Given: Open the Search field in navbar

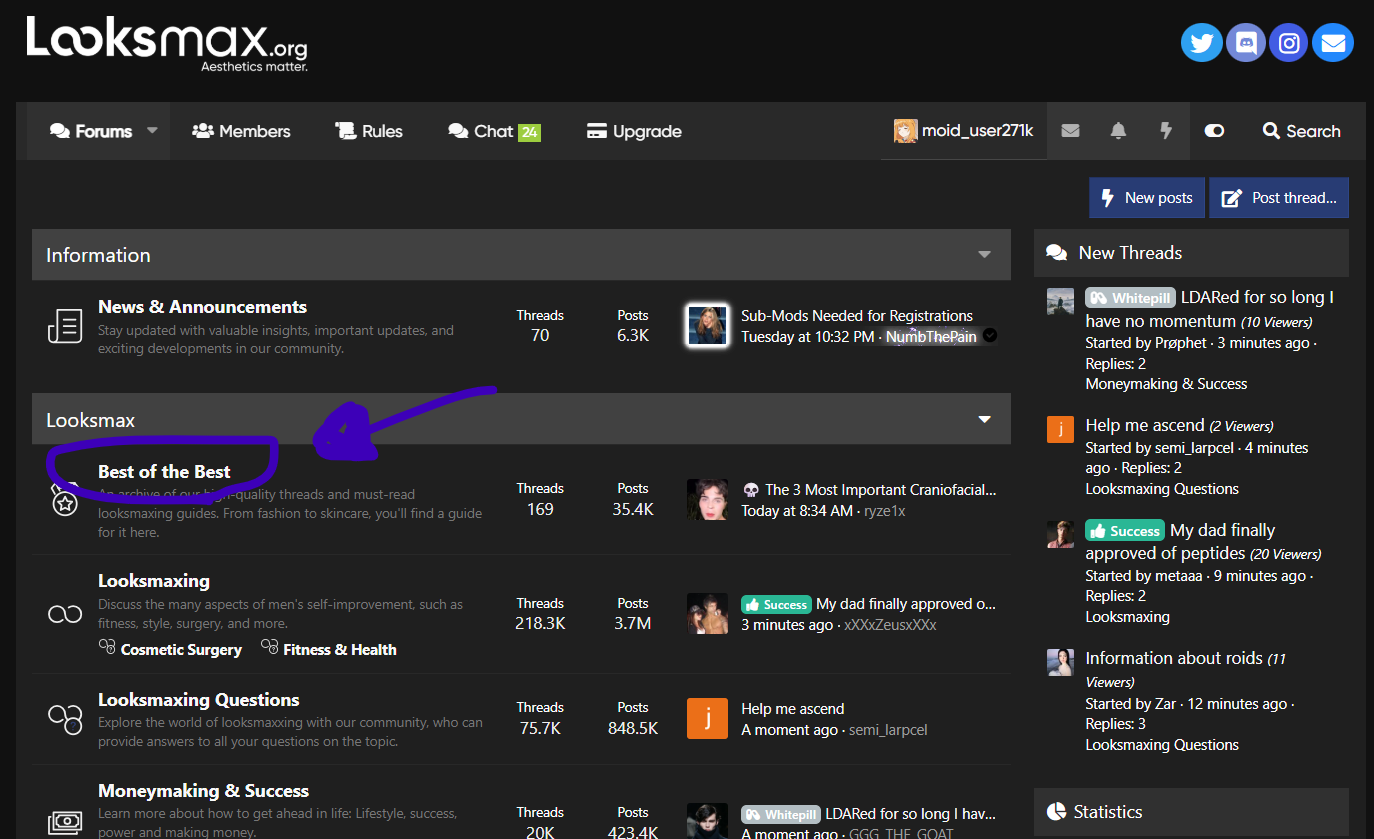Looking at the screenshot, I should tap(1301, 131).
